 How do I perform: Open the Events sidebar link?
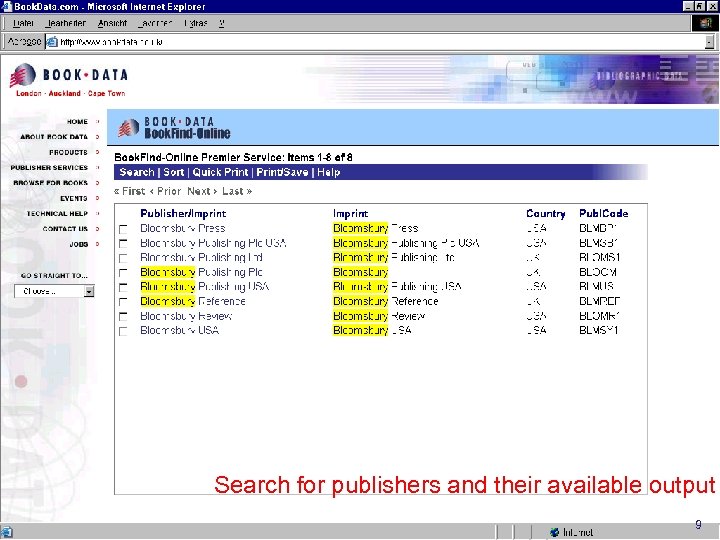[x=73, y=198]
